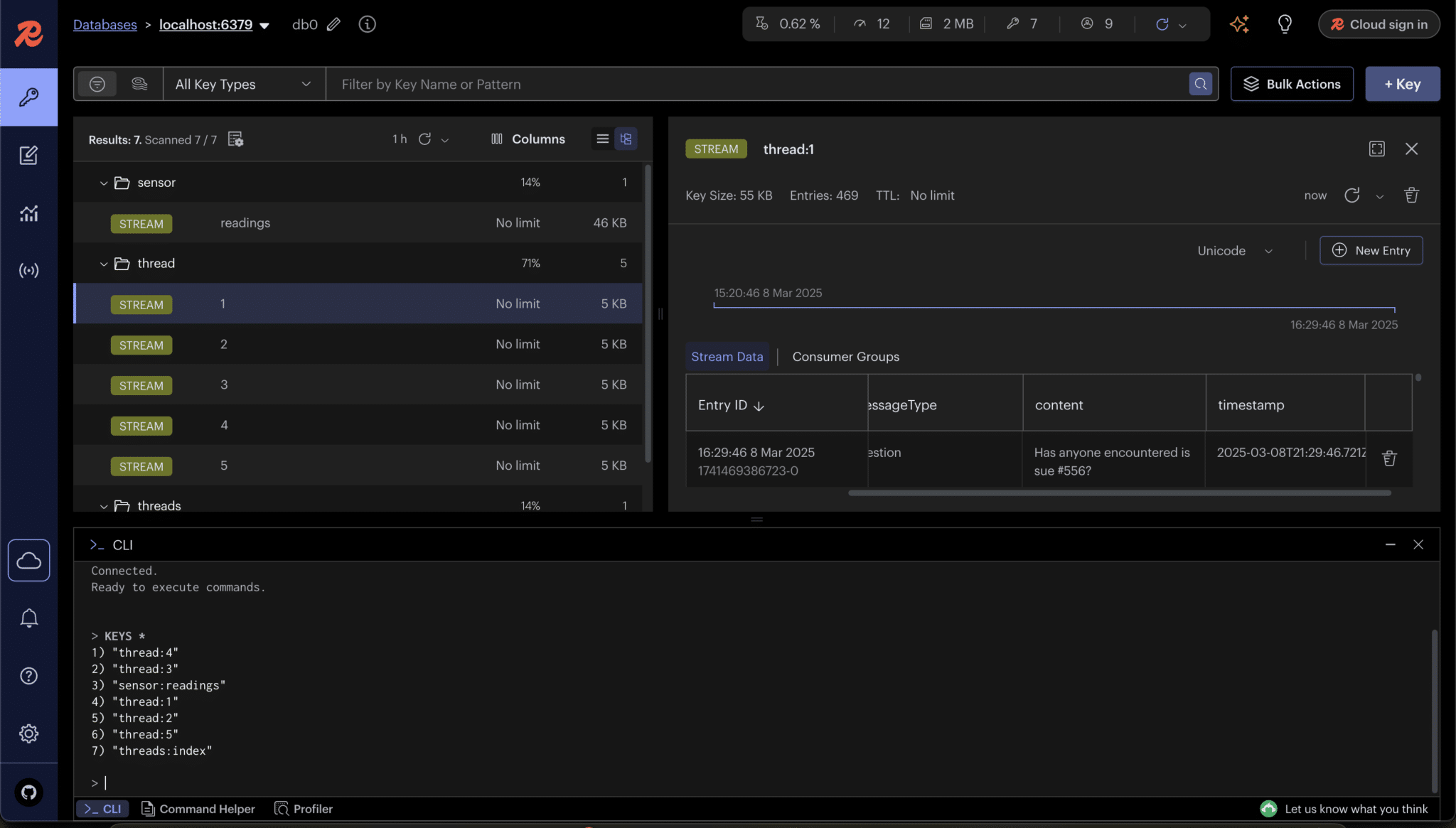Open the All Key Types dropdown
The height and width of the screenshot is (828, 1456).
click(243, 83)
